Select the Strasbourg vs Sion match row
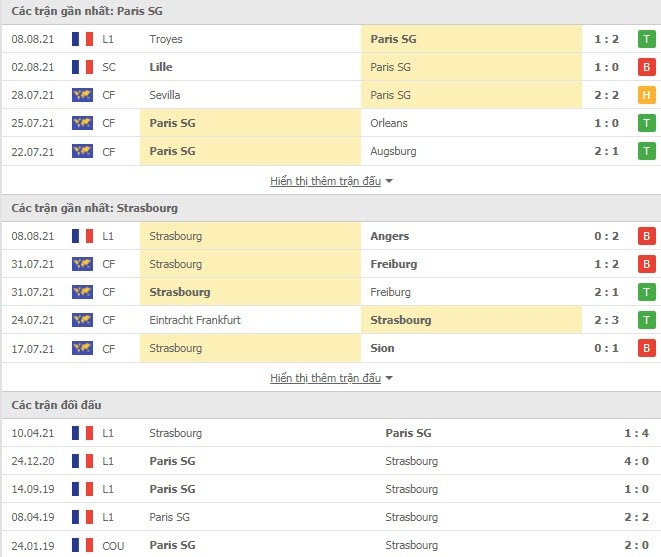Viewport: 661px width, 557px height. (x=330, y=348)
